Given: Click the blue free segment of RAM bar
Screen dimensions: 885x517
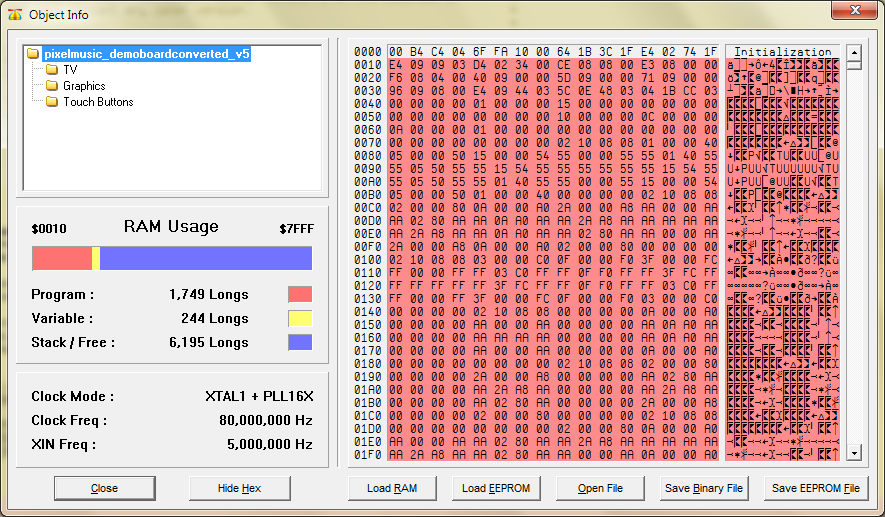Looking at the screenshot, I should pyautogui.click(x=206, y=258).
